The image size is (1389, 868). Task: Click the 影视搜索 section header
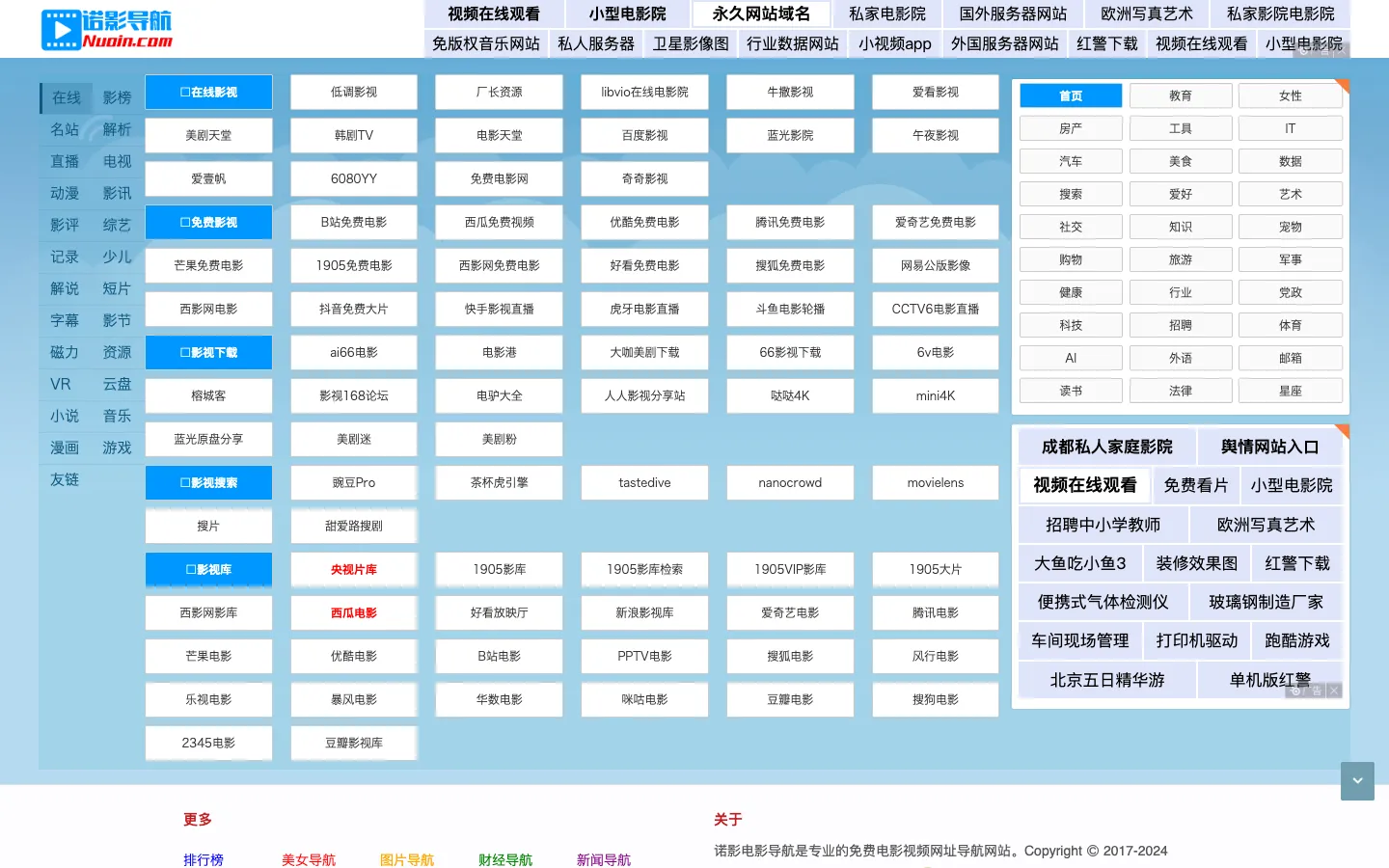tap(208, 483)
